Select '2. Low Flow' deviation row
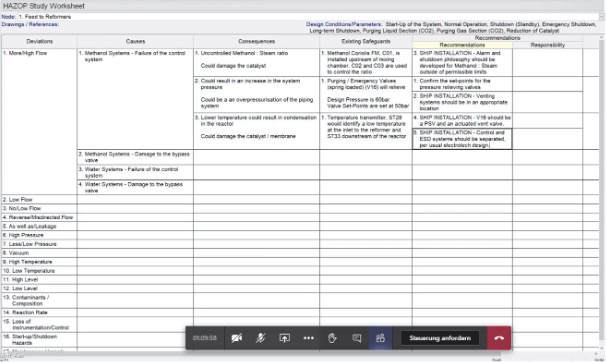This screenshot has height=362, width=606. coord(39,199)
